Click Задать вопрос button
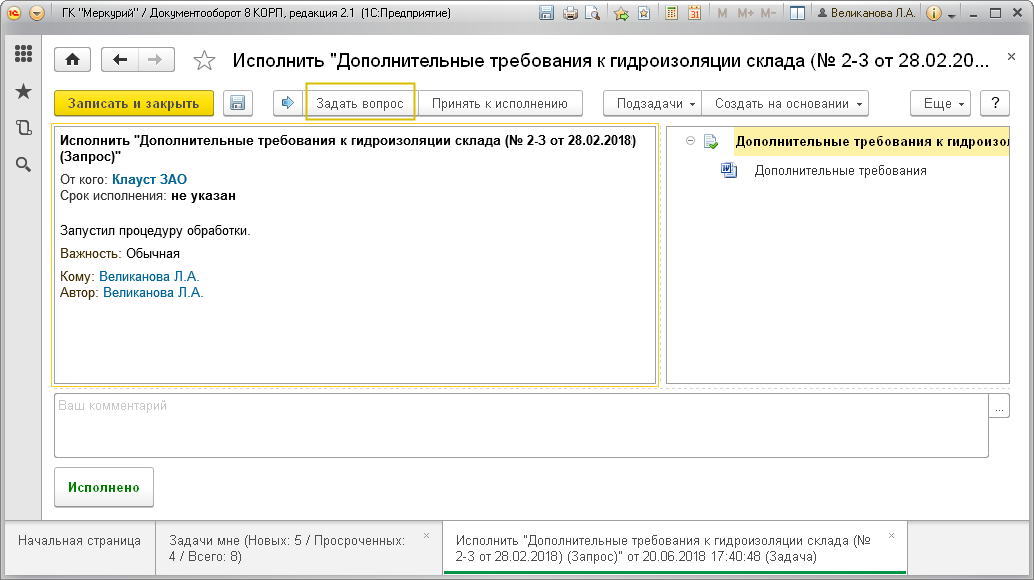1034x580 pixels. 360,103
